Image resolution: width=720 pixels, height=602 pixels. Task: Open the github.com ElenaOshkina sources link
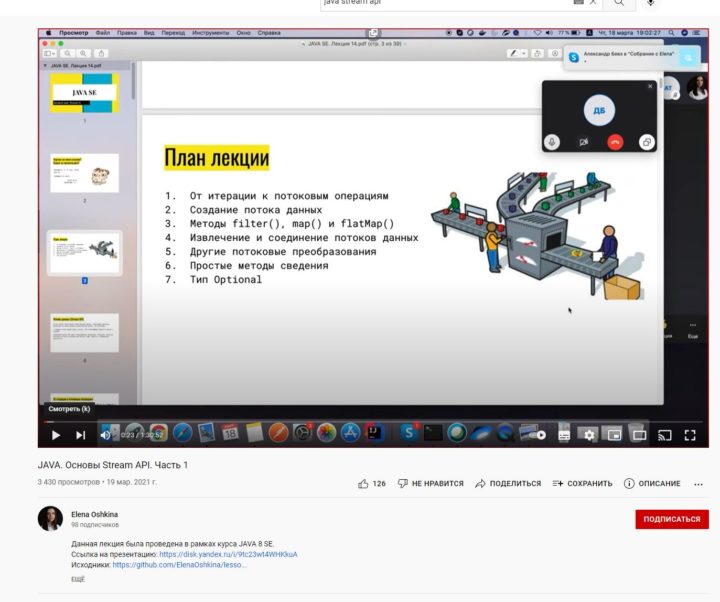click(x=180, y=565)
